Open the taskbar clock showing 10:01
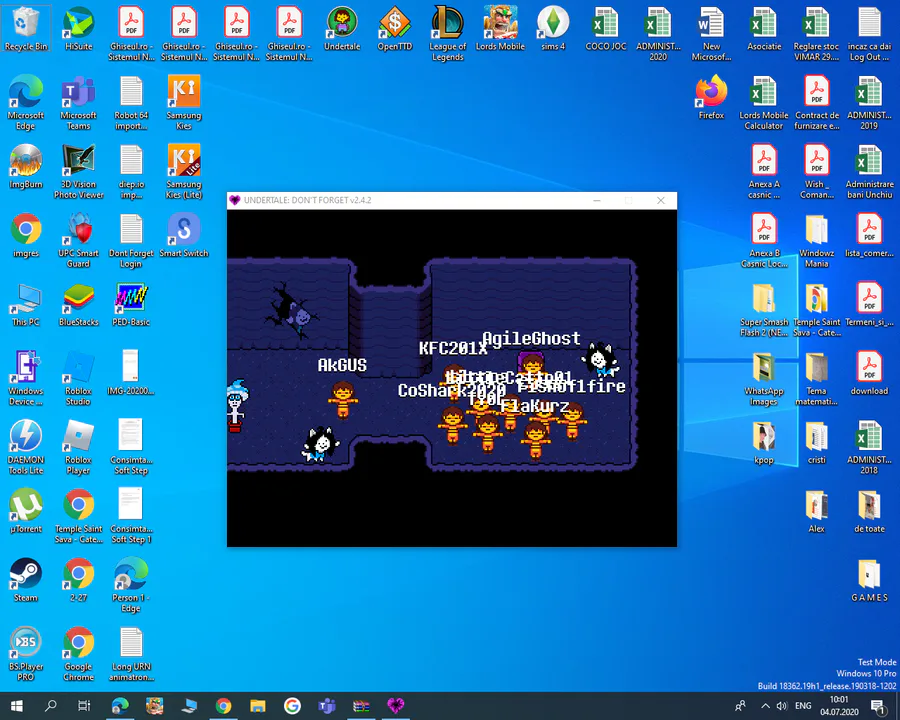This screenshot has height=720, width=900. [x=839, y=706]
